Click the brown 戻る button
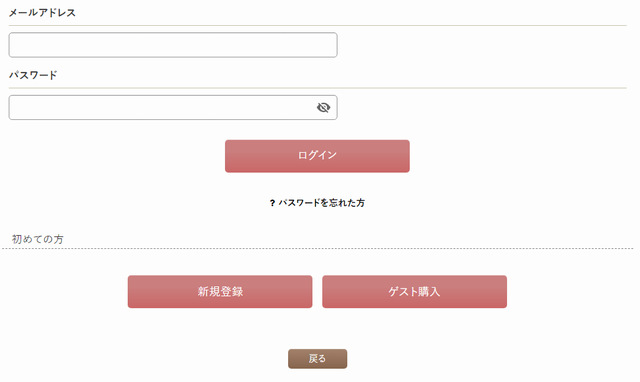Viewport: 640px width, 382px height. (x=318, y=359)
